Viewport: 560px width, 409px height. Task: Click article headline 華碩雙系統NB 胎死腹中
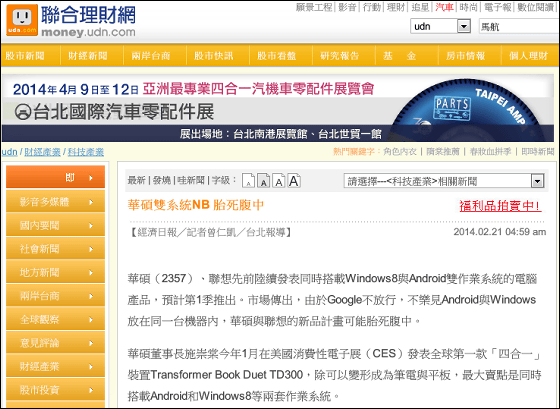tap(196, 205)
